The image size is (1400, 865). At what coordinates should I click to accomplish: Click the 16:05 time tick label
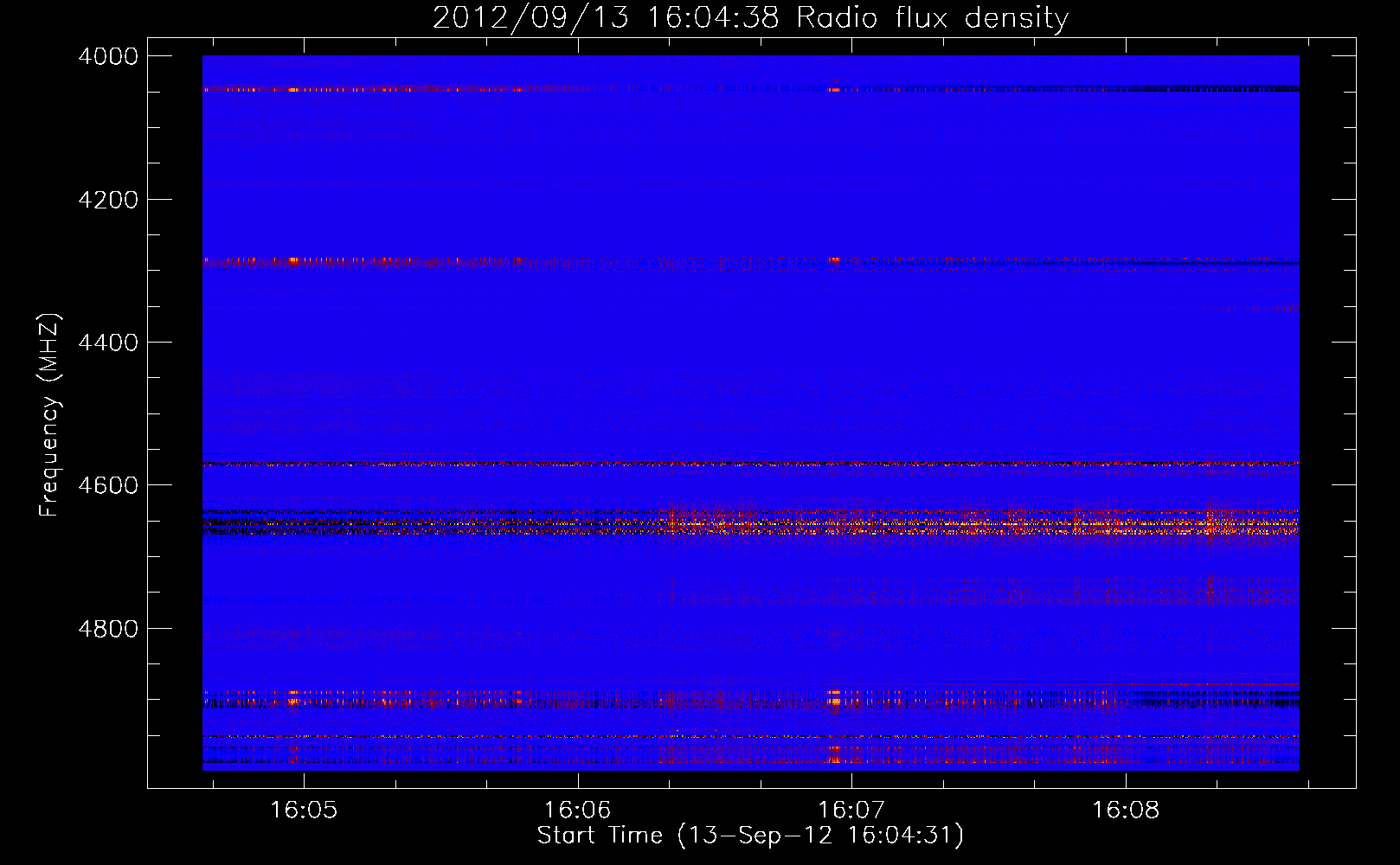point(304,810)
